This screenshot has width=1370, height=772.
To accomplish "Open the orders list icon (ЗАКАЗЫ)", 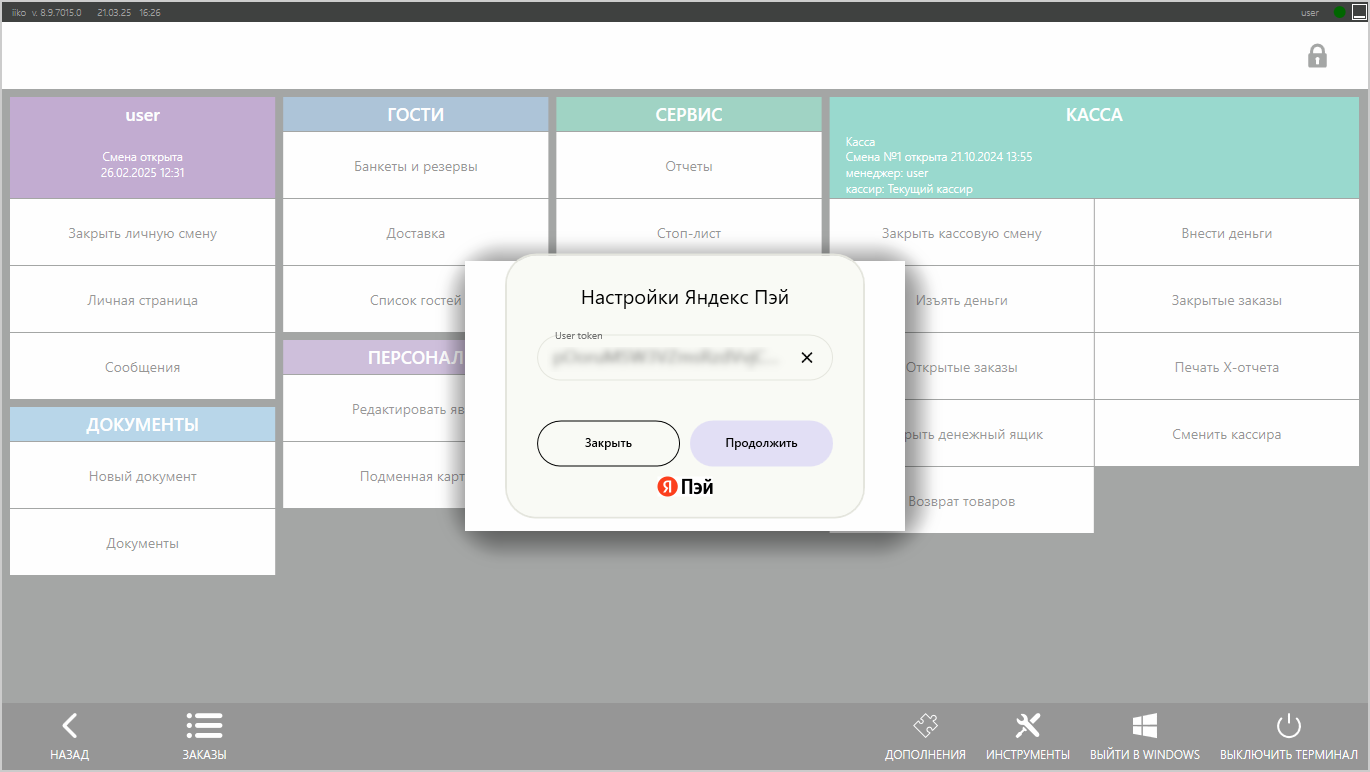I will [x=204, y=726].
